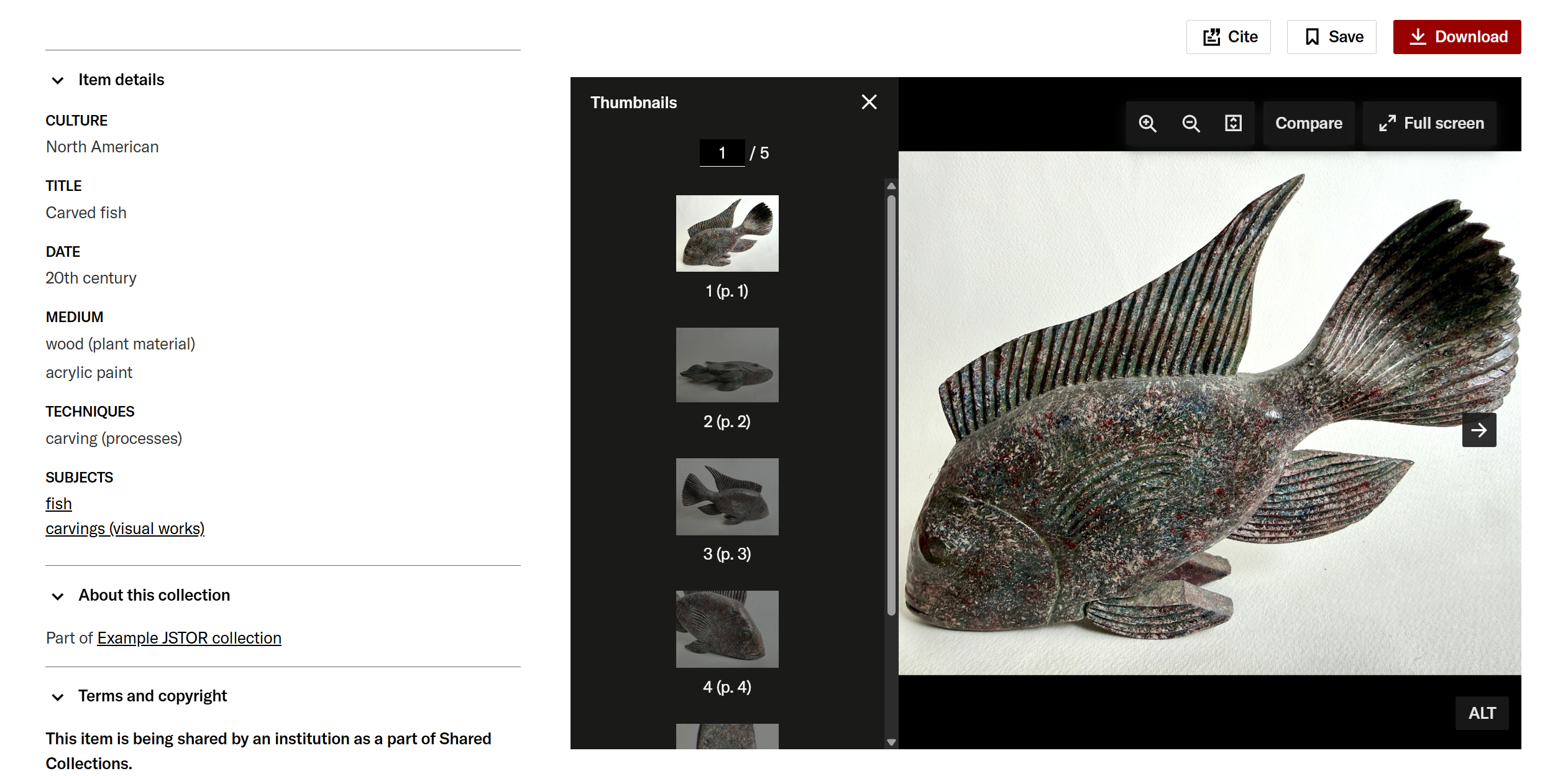1568x776 pixels.
Task: Select thumbnail 4 (p. 4)
Action: [727, 629]
